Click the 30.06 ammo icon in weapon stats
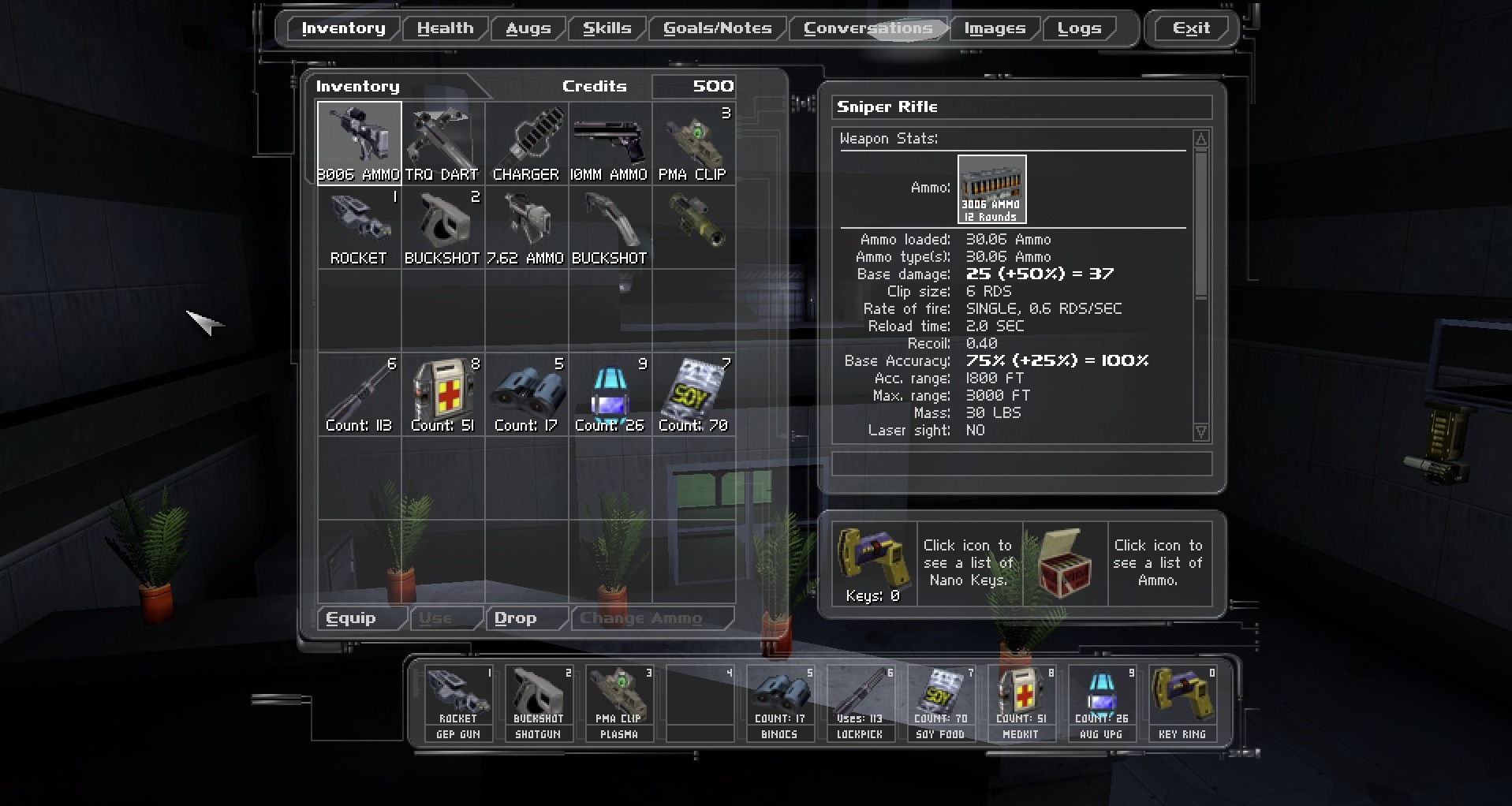1512x806 pixels. (991, 188)
